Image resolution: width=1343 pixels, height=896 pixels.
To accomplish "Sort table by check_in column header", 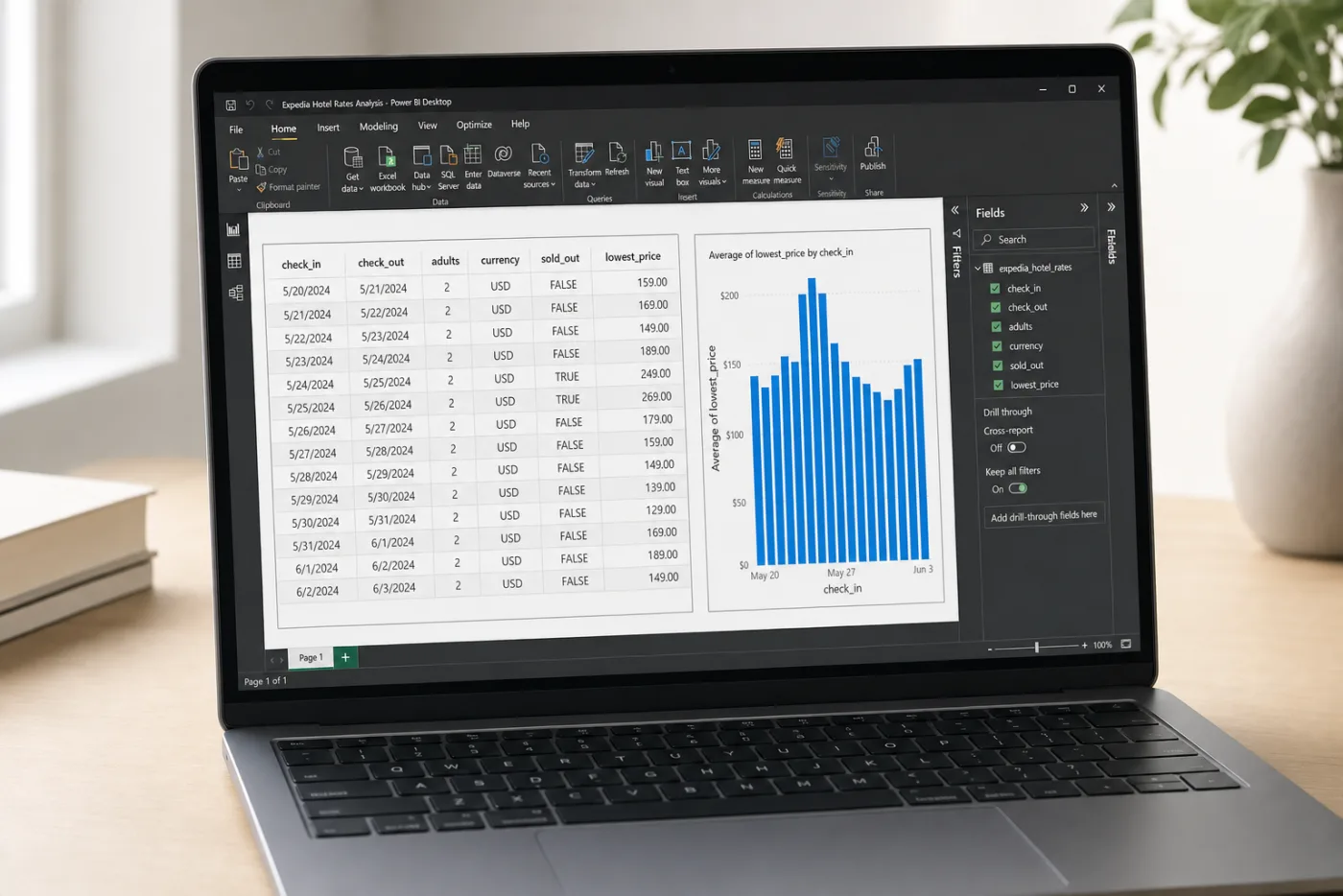I will [301, 265].
